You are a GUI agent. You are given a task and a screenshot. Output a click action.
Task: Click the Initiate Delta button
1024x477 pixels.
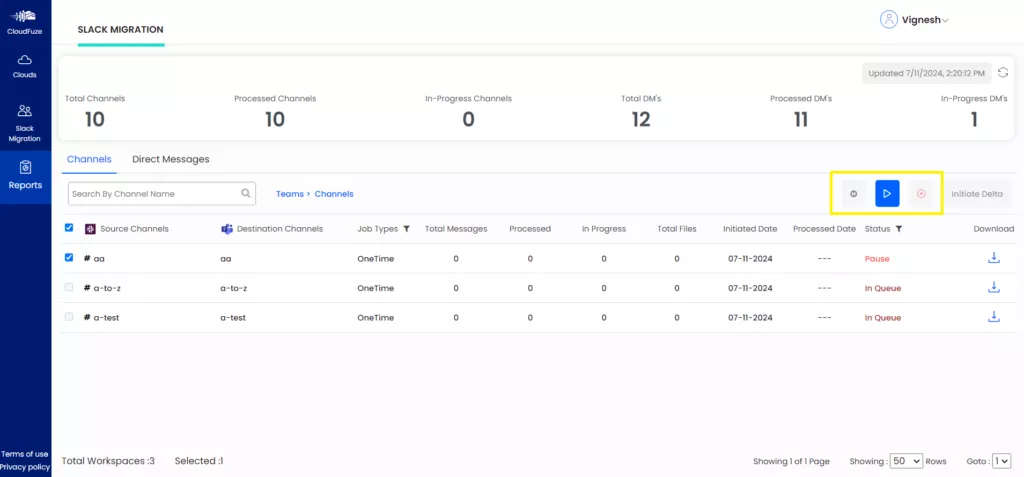pos(976,194)
